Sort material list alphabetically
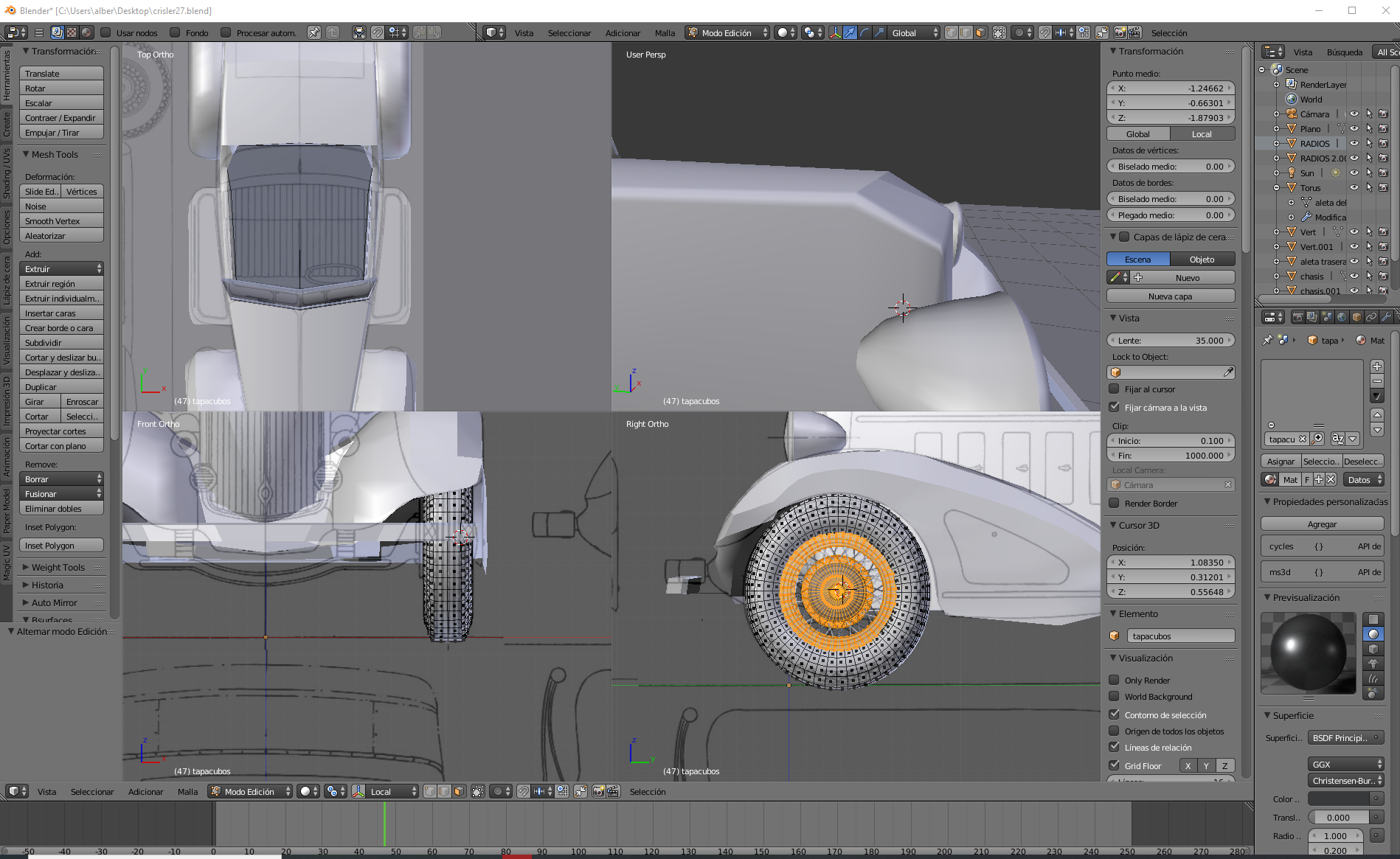This screenshot has width=1400, height=859. click(x=1337, y=439)
